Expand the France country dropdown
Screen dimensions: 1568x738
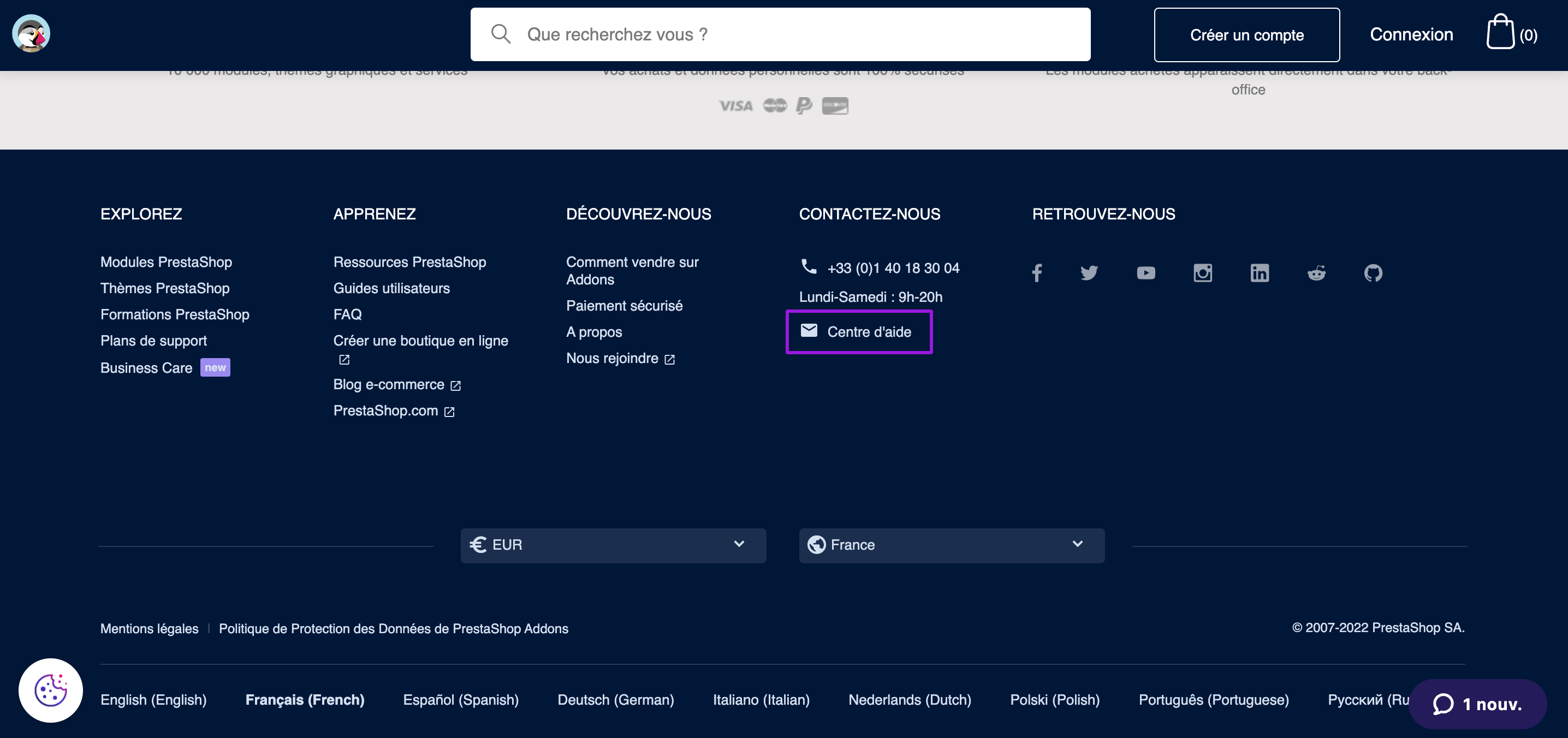(x=952, y=545)
